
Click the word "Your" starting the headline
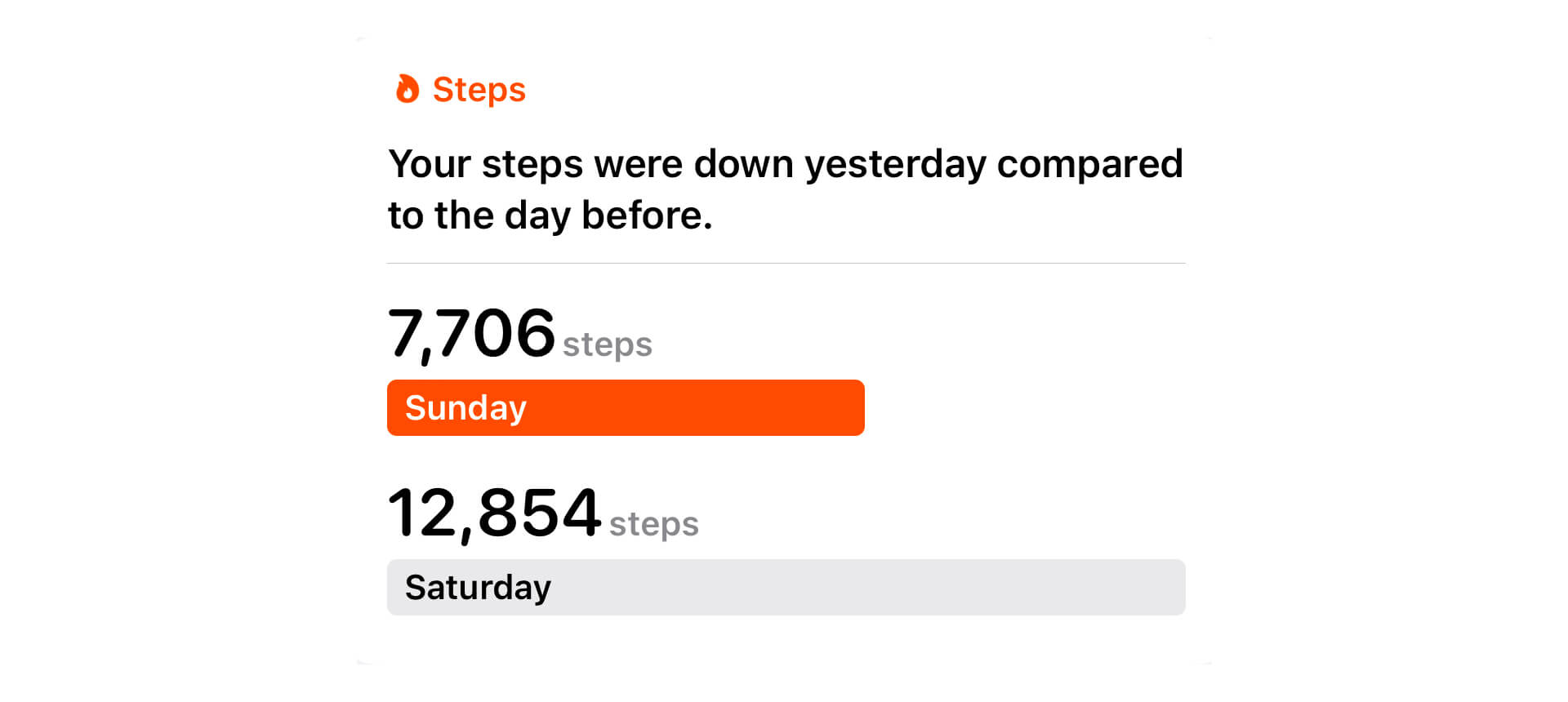coord(429,165)
